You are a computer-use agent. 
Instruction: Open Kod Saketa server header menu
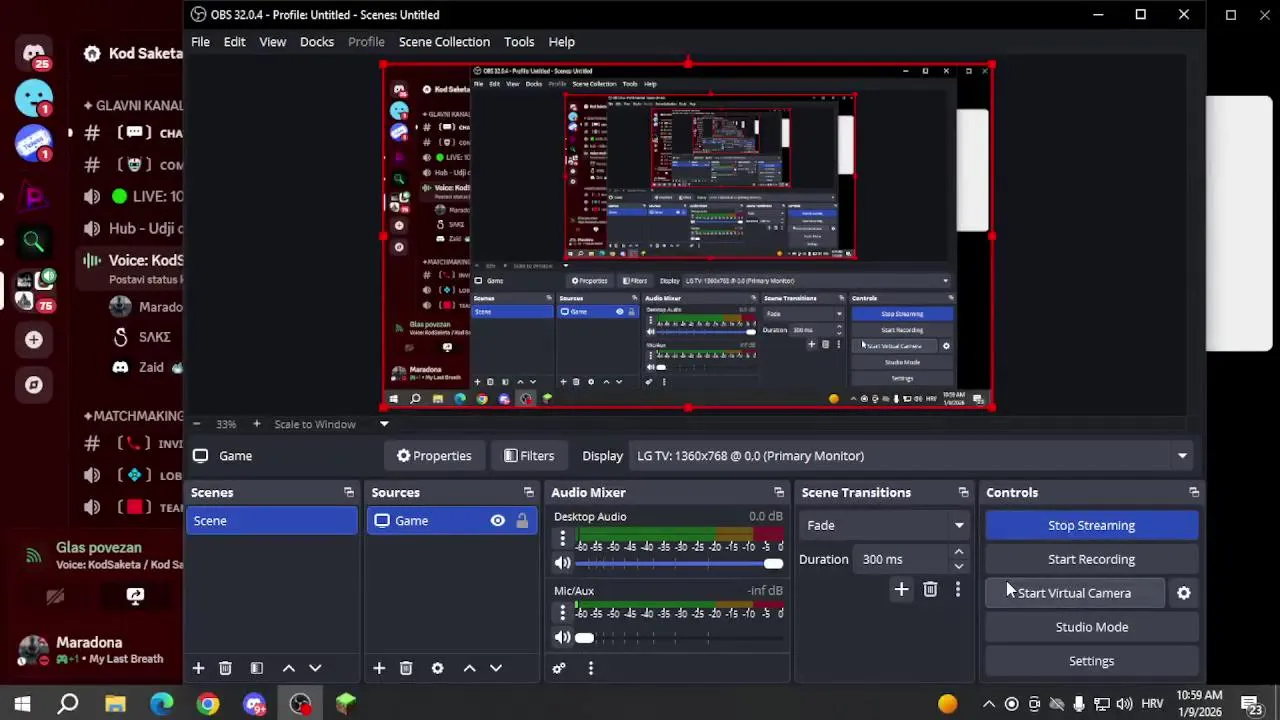133,54
